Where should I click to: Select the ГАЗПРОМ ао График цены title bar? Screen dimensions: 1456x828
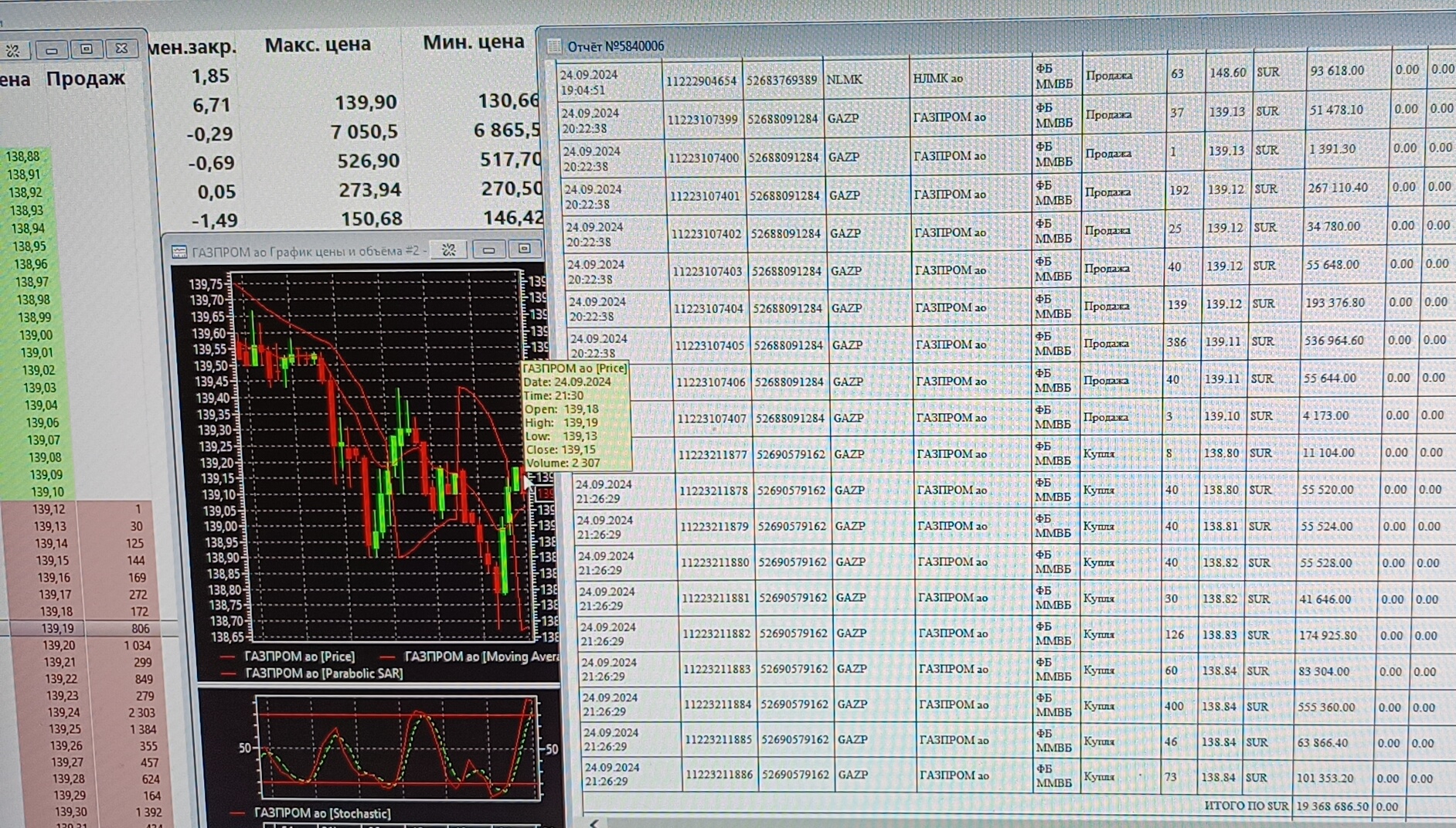pos(309,251)
